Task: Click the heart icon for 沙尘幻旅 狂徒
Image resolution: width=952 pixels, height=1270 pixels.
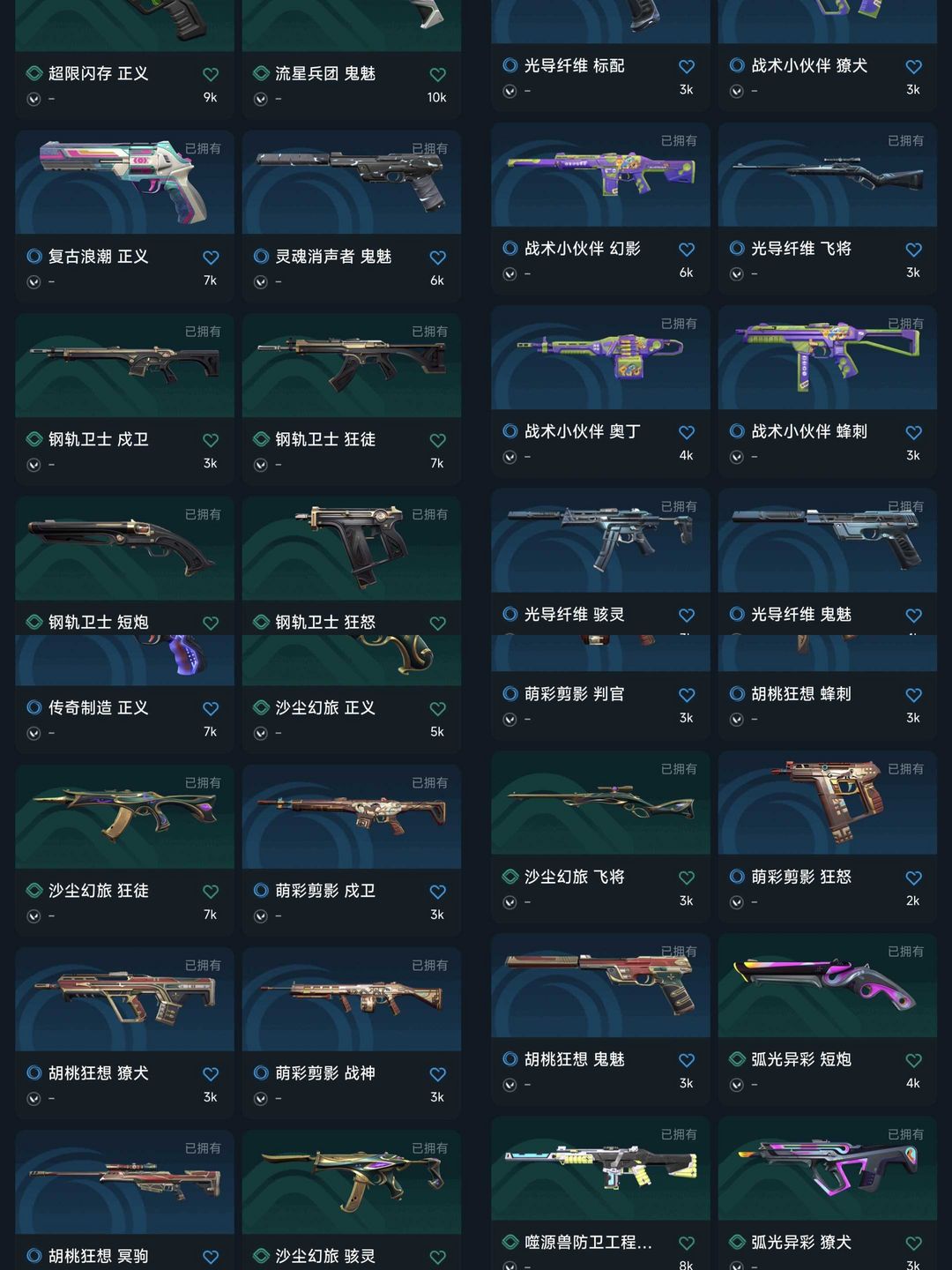Action: [211, 892]
